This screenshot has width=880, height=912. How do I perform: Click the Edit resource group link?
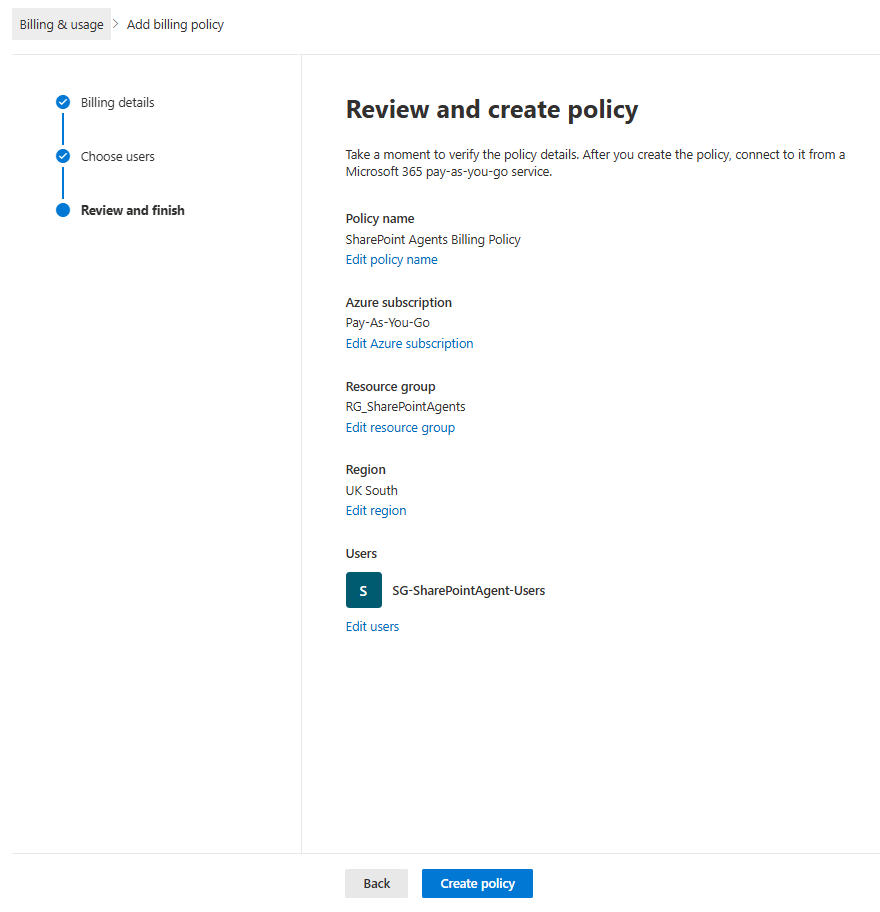point(400,428)
